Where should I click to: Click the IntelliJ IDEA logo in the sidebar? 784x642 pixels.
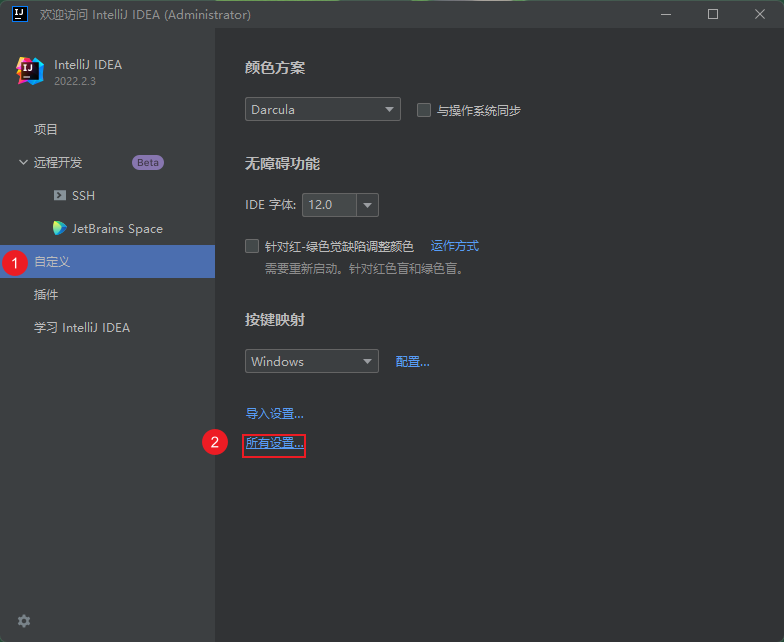[x=30, y=70]
